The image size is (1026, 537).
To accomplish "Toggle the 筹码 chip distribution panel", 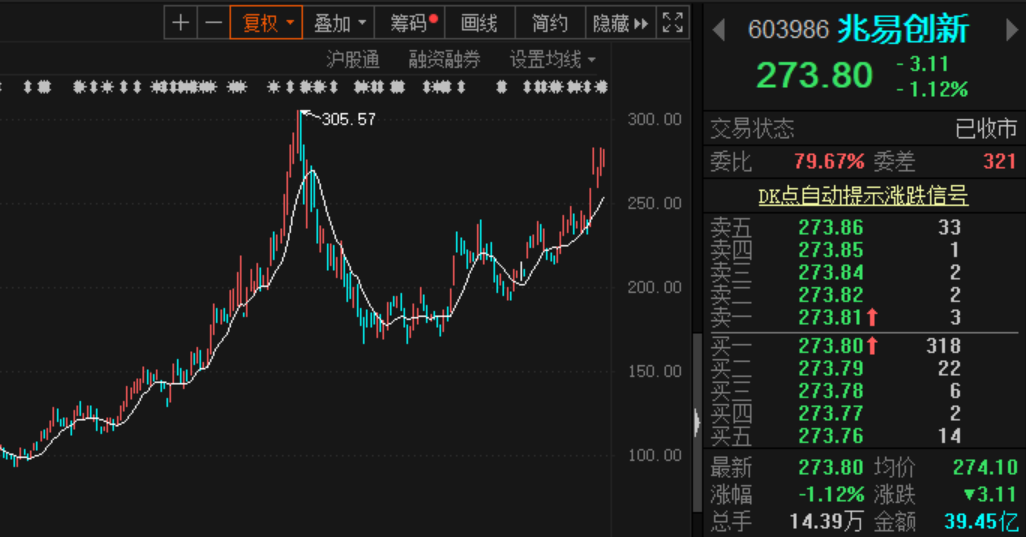I will click(413, 22).
